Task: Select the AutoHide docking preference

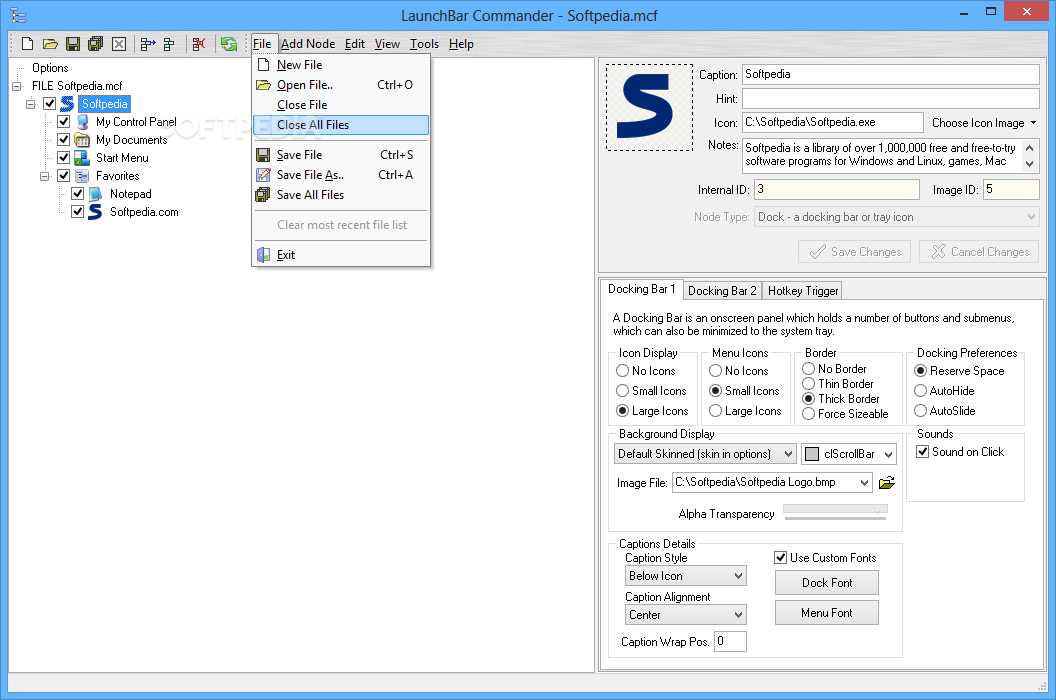Action: [x=920, y=391]
